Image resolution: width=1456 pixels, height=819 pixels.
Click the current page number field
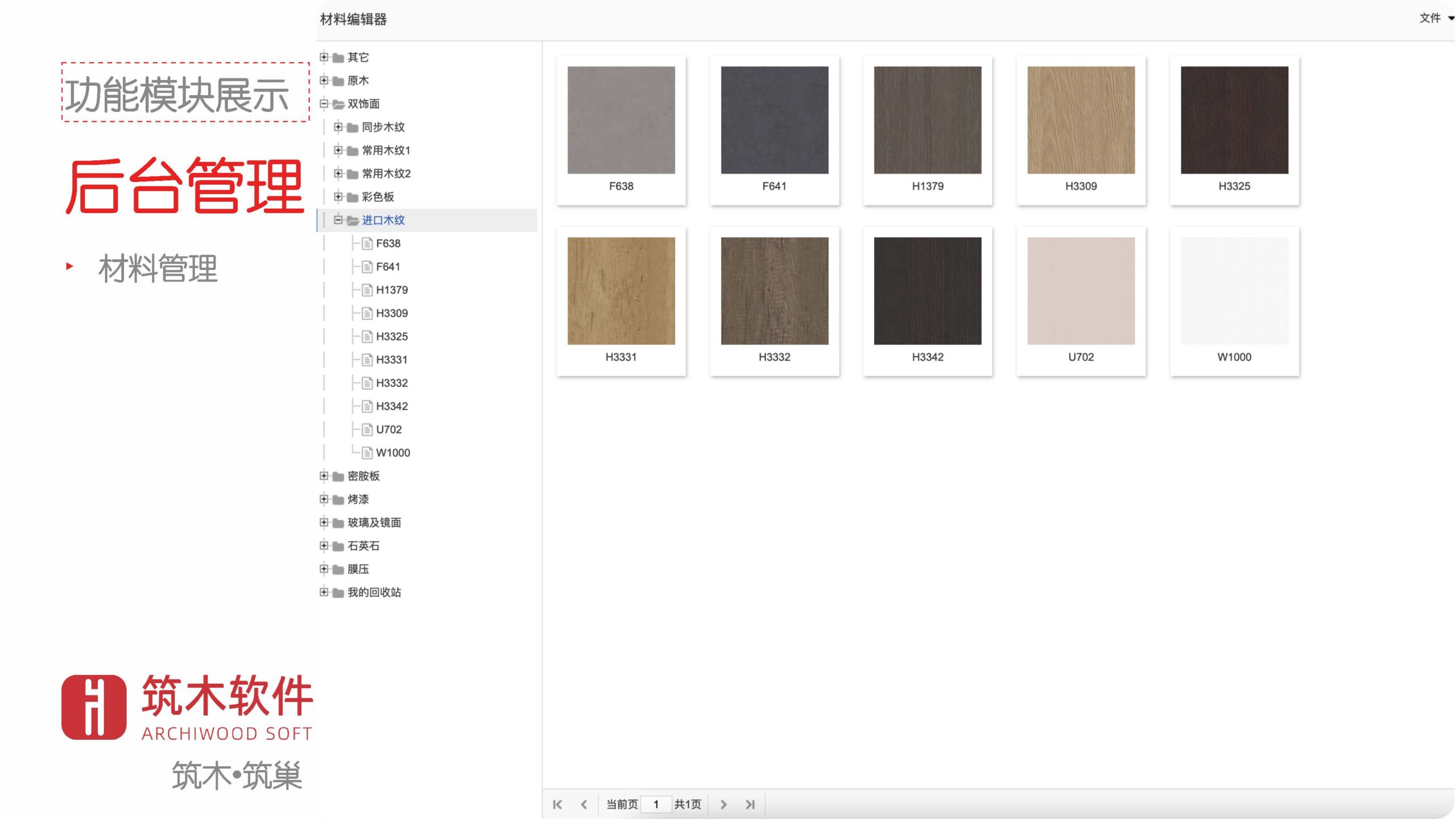(656, 804)
